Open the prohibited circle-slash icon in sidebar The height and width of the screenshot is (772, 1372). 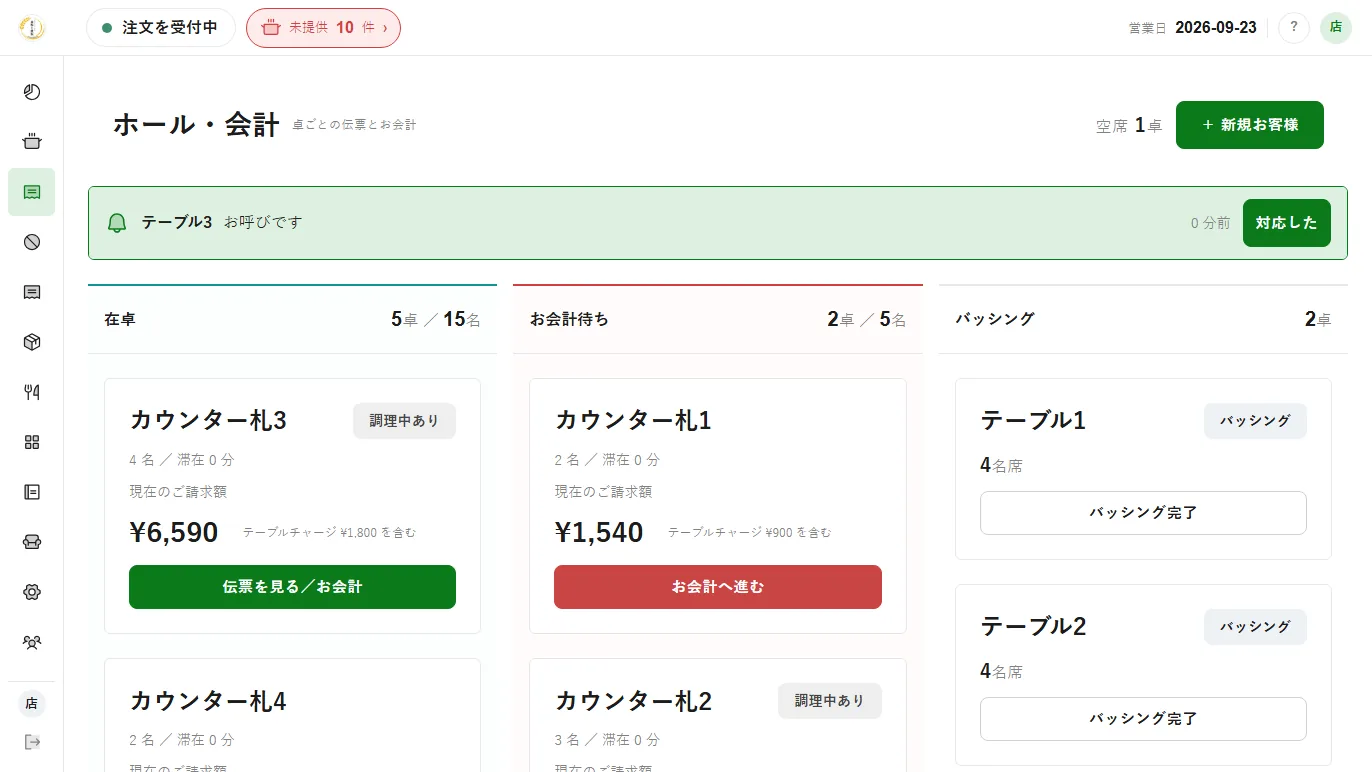[32, 242]
